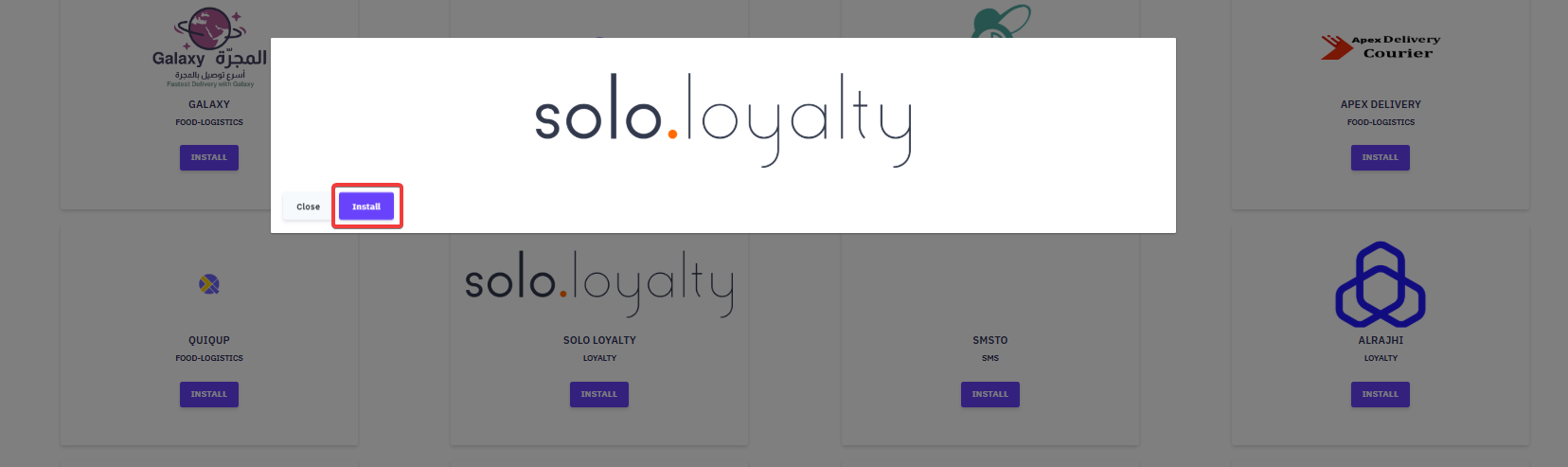Confirm Install in the solo.loyalty dialog
Screen dimensions: 1568x467
(366, 207)
